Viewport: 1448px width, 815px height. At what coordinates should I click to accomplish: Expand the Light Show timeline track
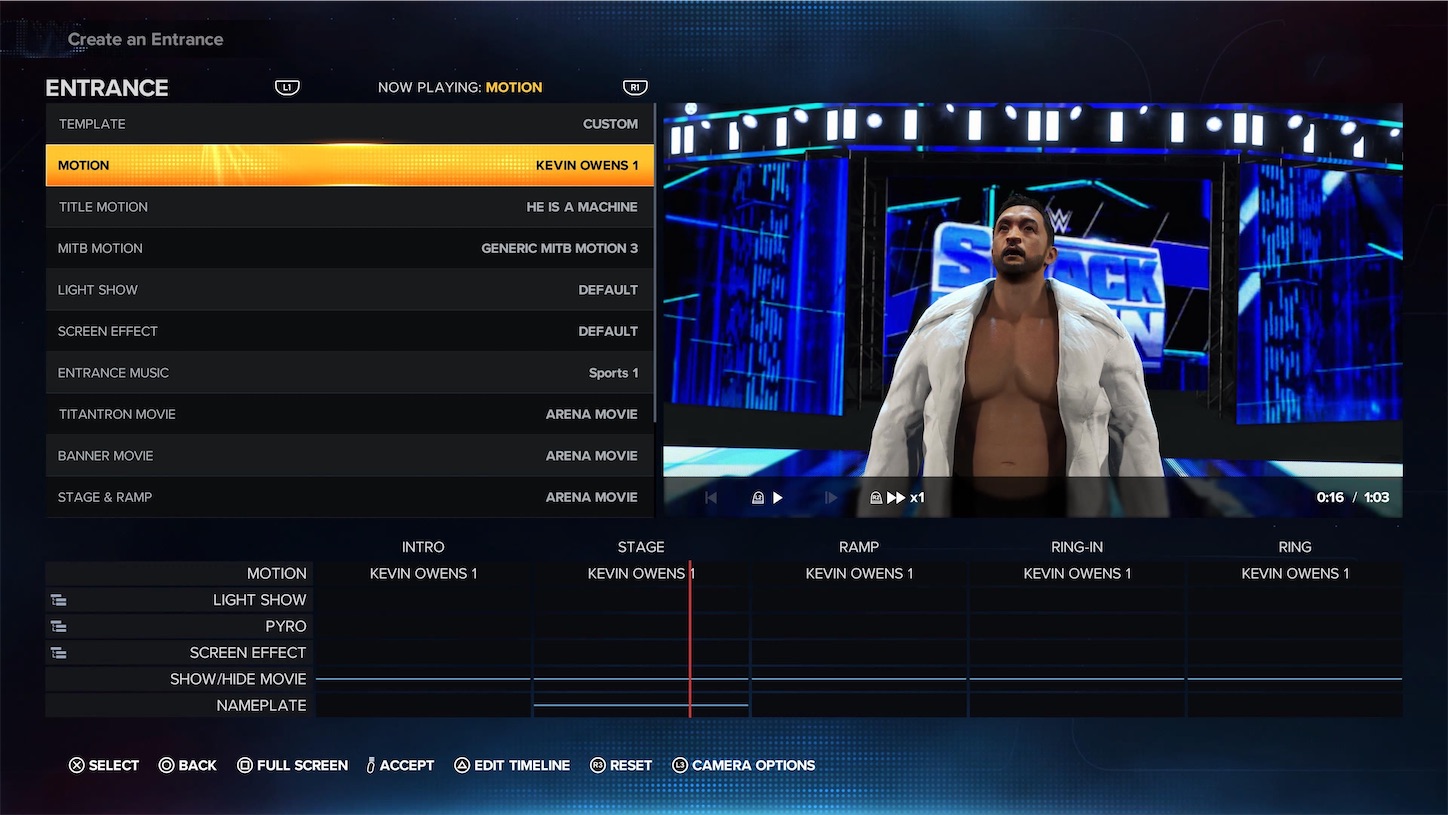pos(59,600)
